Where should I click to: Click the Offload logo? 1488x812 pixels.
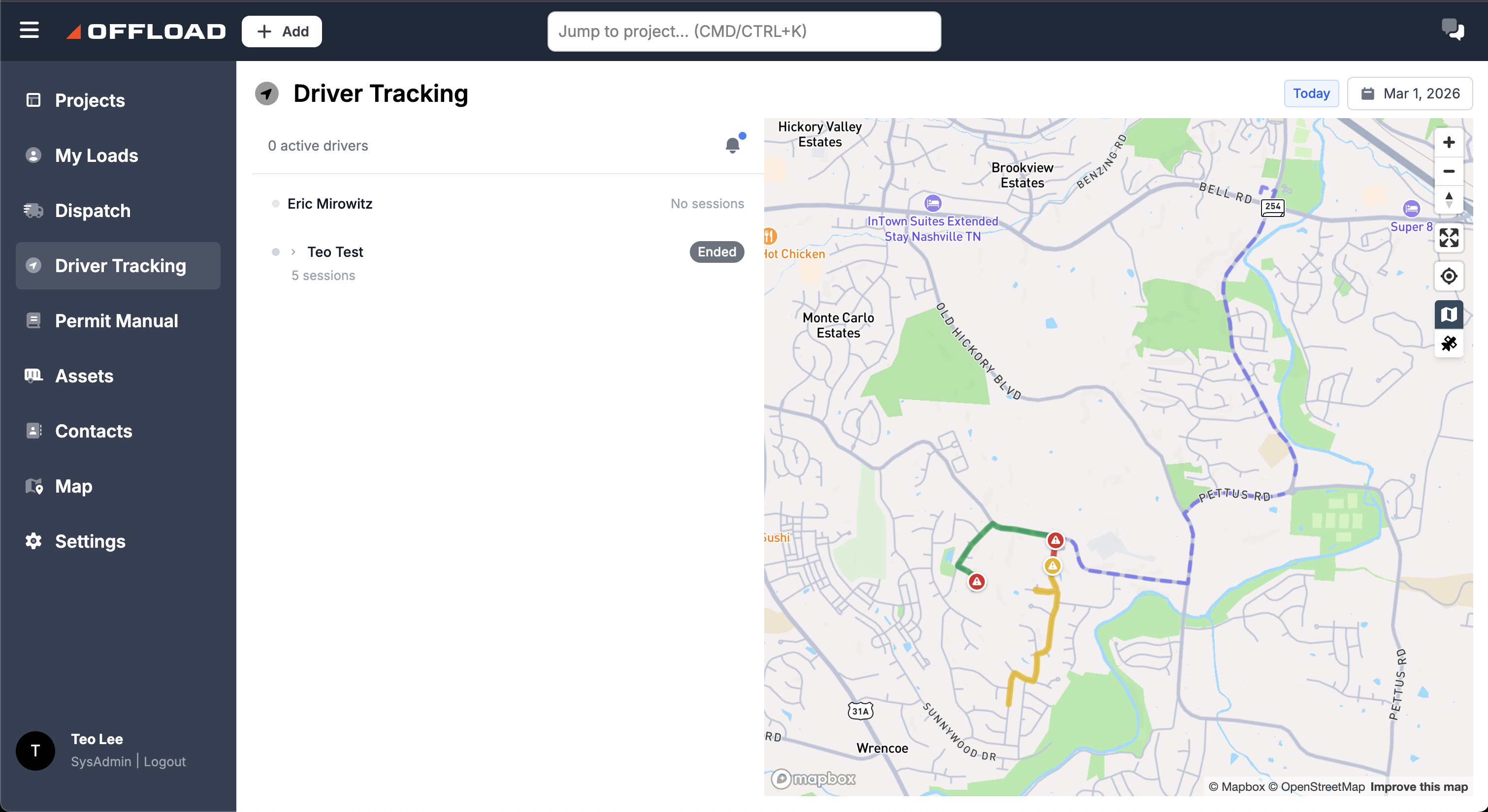coord(146,31)
